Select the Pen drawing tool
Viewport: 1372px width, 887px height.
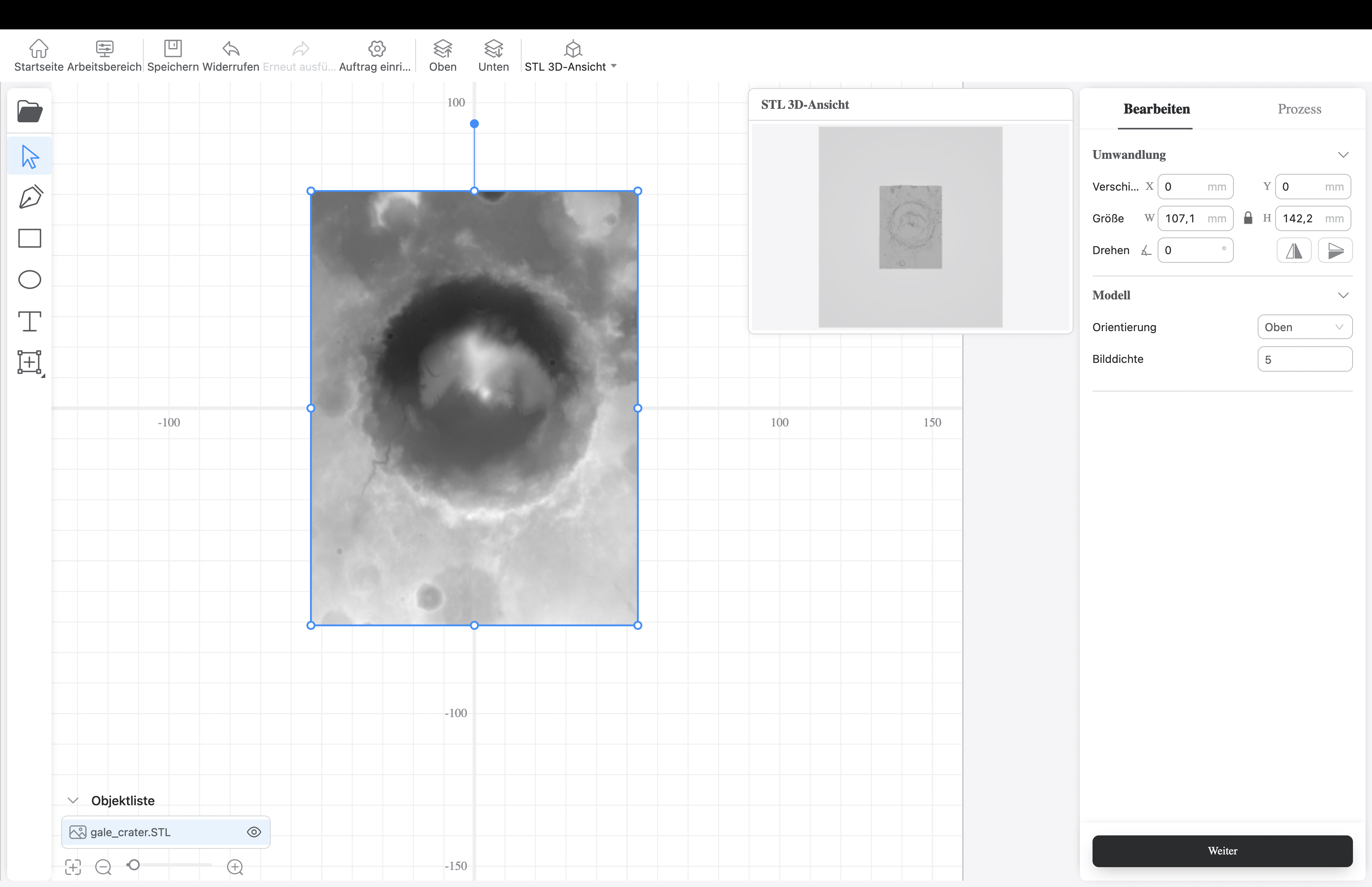(x=30, y=197)
